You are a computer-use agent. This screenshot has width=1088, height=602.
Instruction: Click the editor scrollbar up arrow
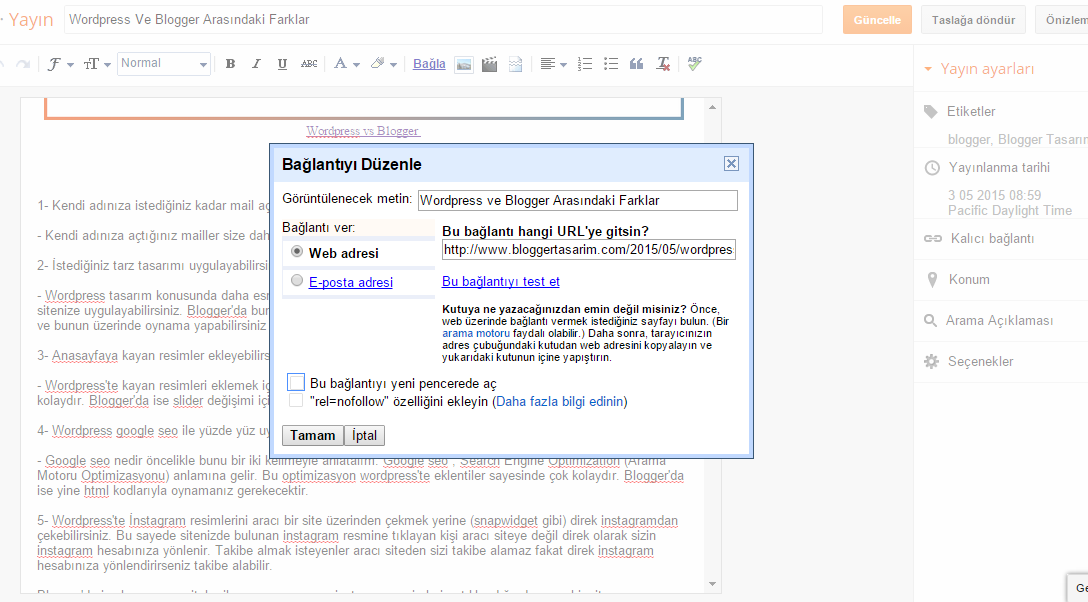pyautogui.click(x=713, y=108)
